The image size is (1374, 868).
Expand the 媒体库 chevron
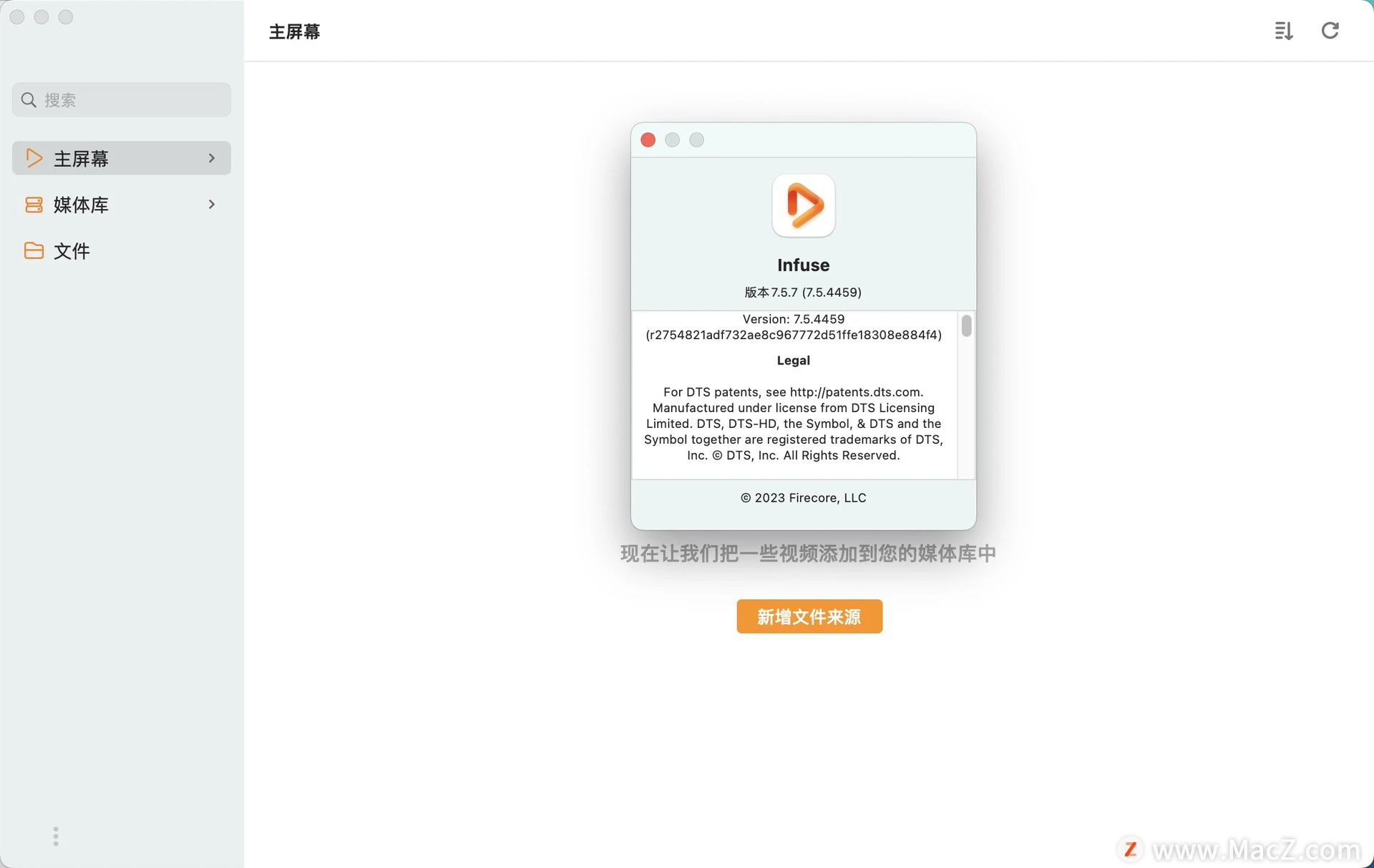(212, 205)
